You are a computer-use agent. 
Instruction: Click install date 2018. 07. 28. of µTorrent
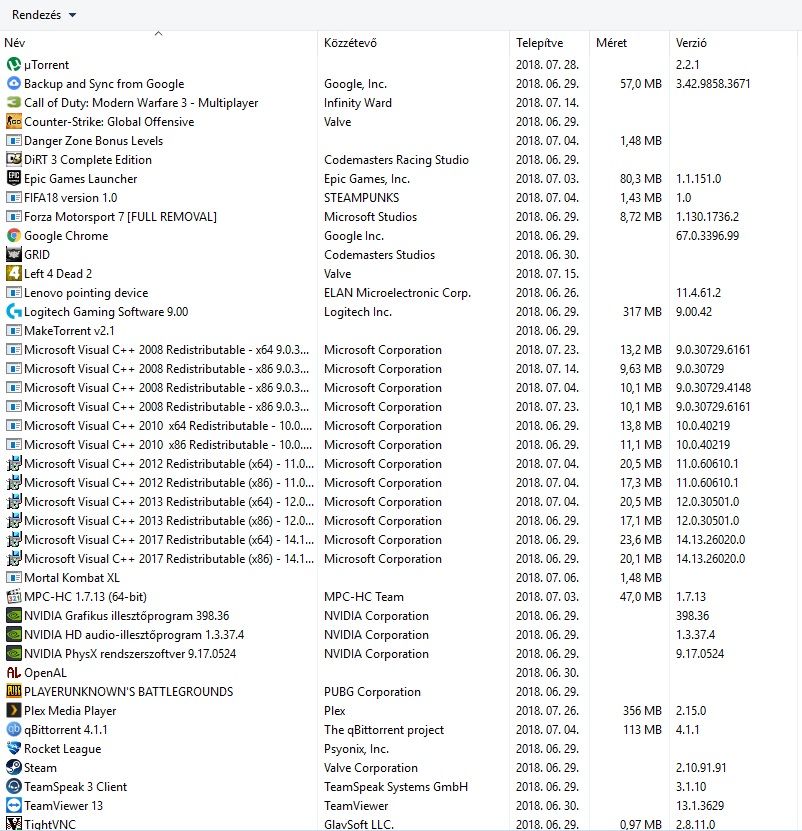[x=547, y=65]
